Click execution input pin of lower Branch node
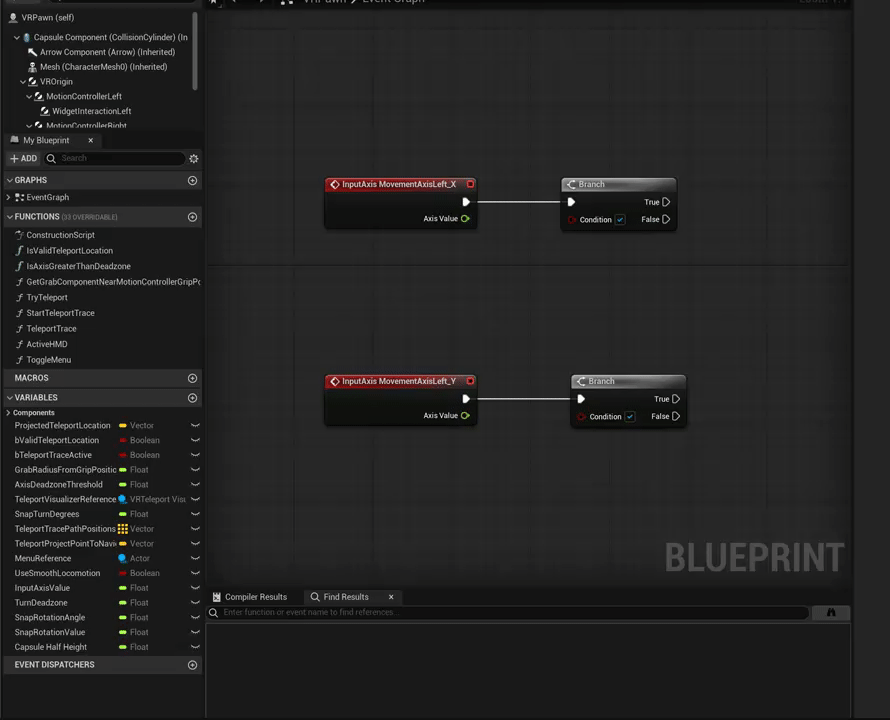This screenshot has height=720, width=890. [581, 399]
